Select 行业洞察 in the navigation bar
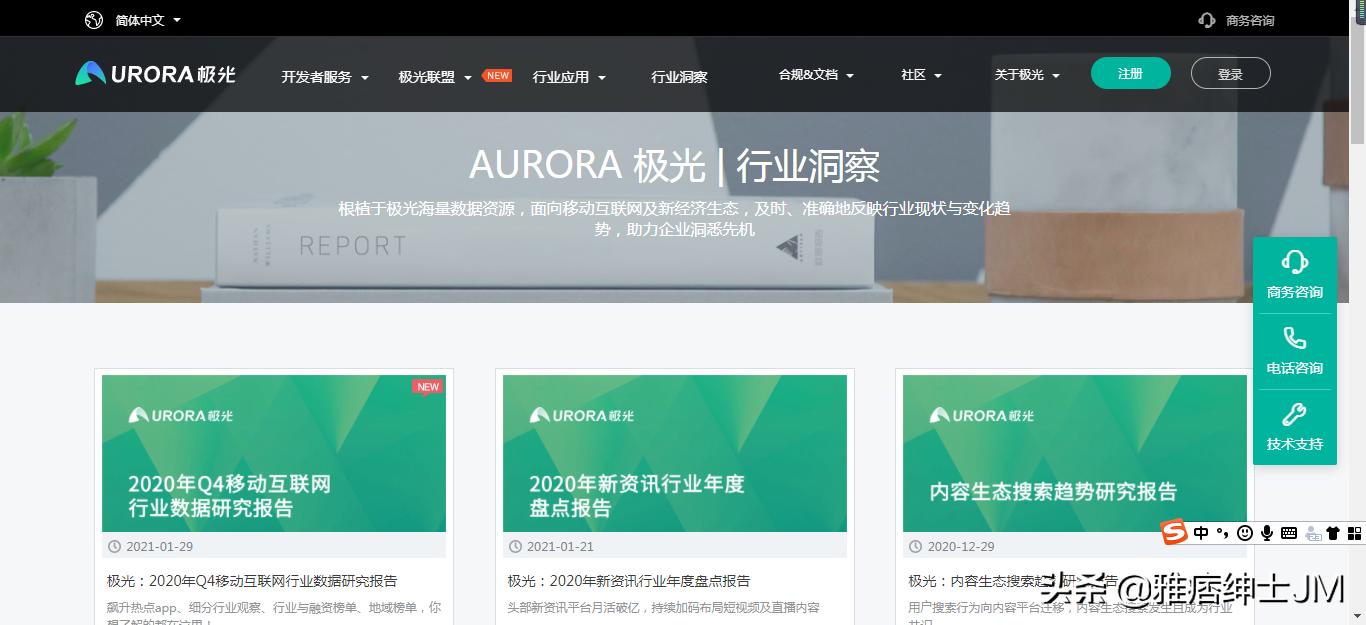 [679, 74]
